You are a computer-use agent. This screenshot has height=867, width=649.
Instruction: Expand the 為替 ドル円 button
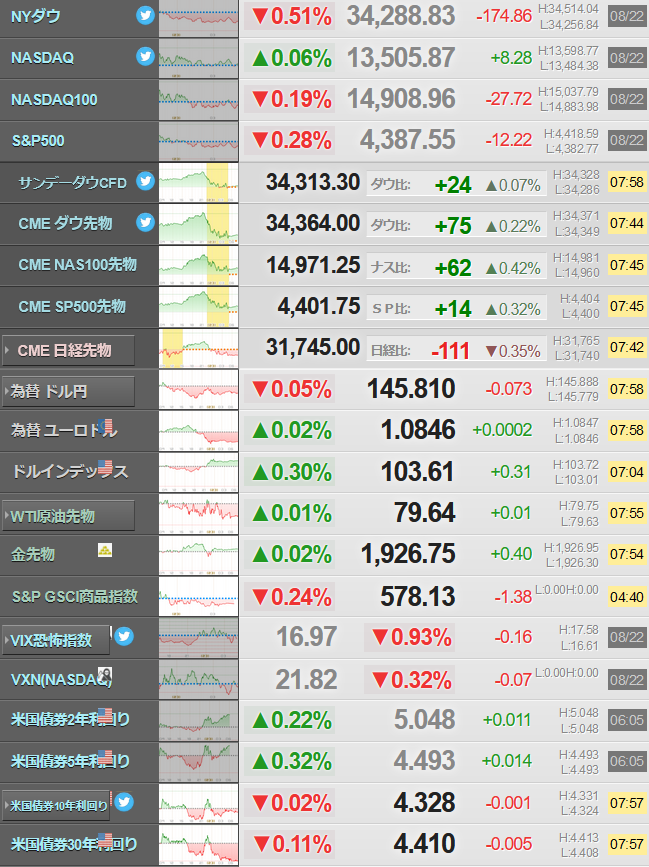tap(69, 391)
